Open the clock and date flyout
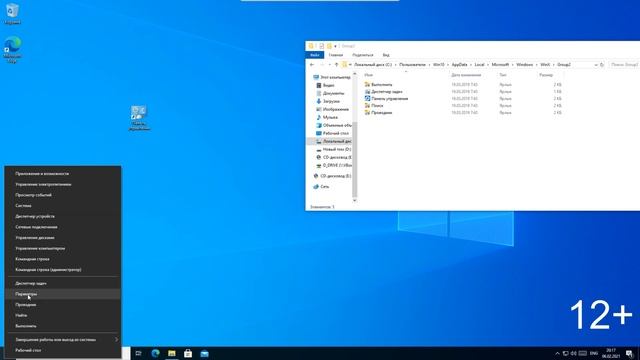Image resolution: width=640 pixels, height=360 pixels. click(611, 353)
